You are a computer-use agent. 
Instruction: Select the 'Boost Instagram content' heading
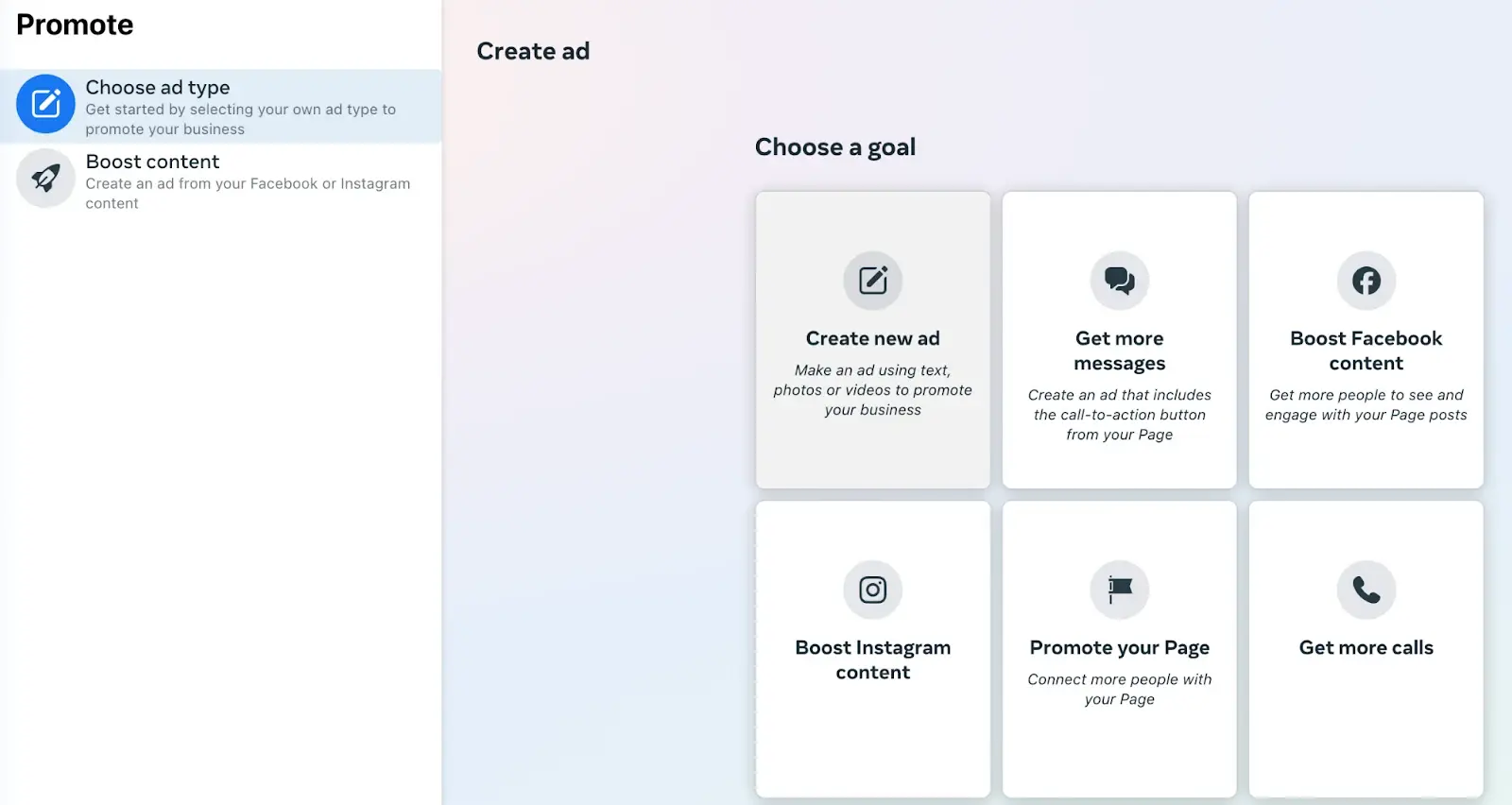(x=872, y=659)
